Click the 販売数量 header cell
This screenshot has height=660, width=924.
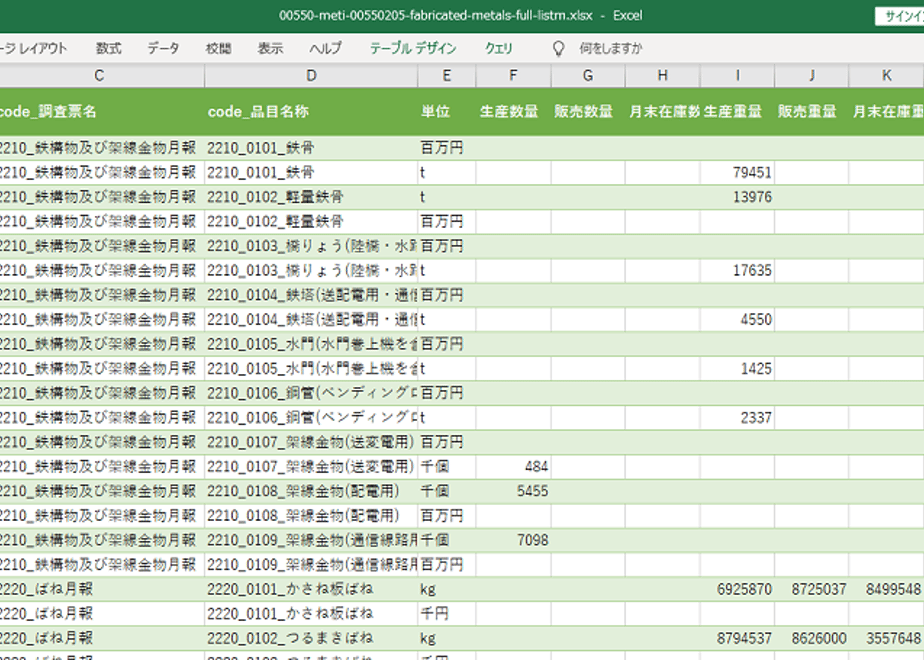588,111
